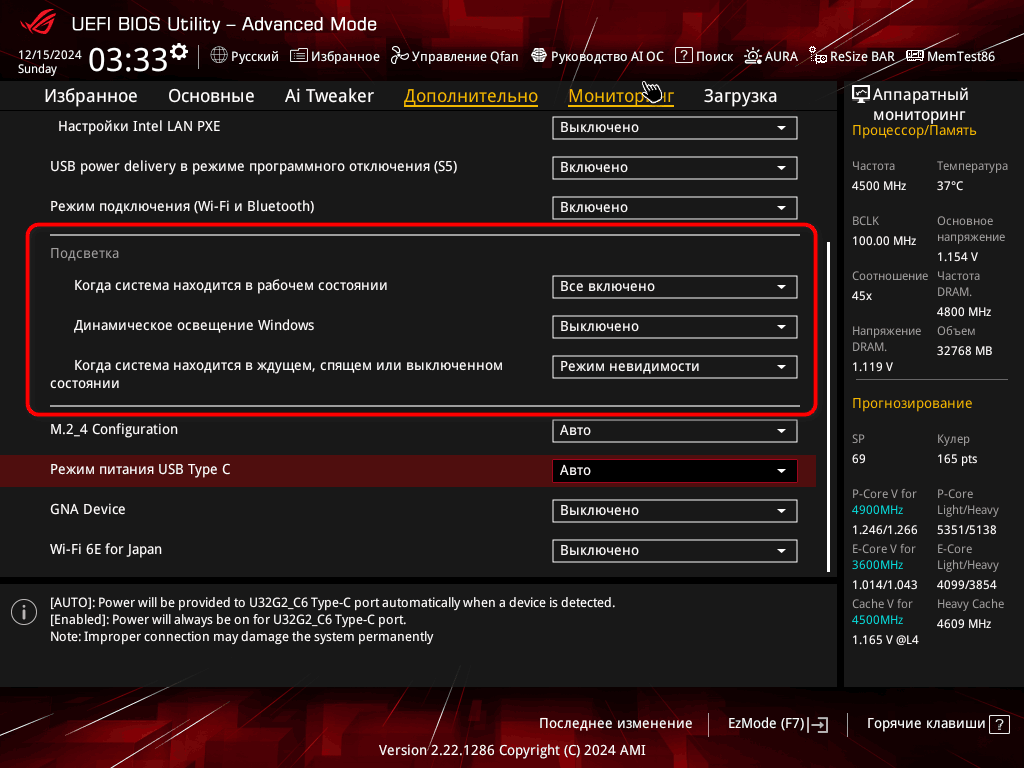
Task: Click the info icon in help panel
Action: click(24, 612)
